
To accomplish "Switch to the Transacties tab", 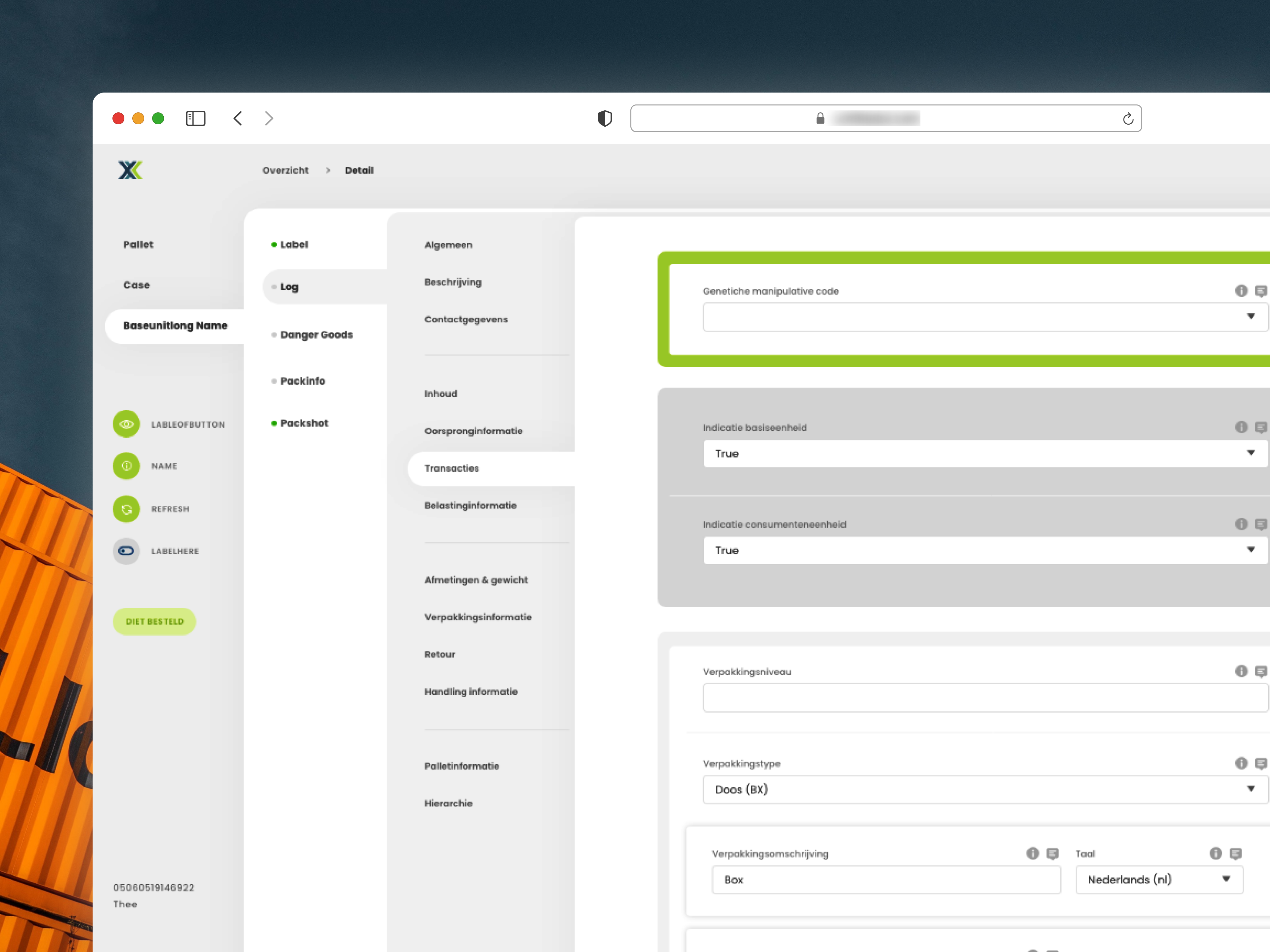I will coord(452,468).
